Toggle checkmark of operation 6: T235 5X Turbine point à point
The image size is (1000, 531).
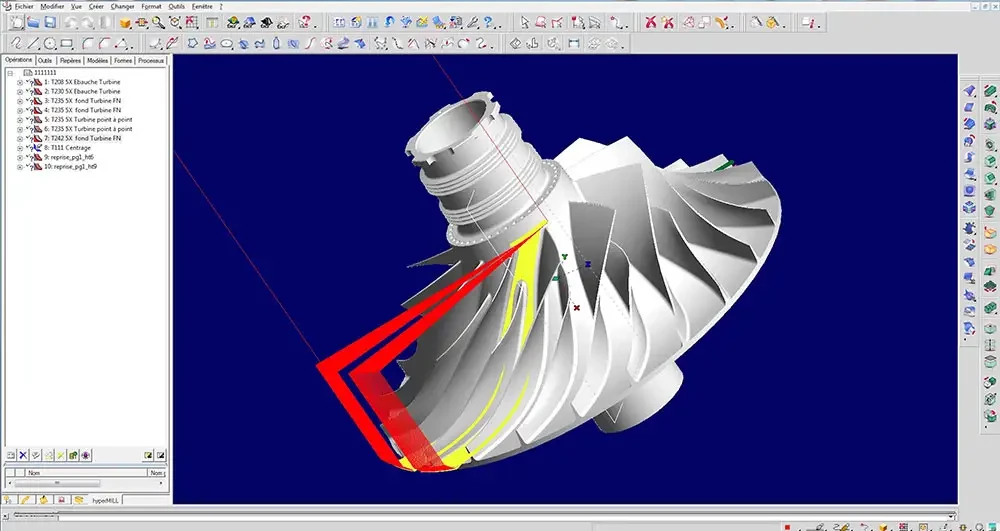tap(28, 129)
